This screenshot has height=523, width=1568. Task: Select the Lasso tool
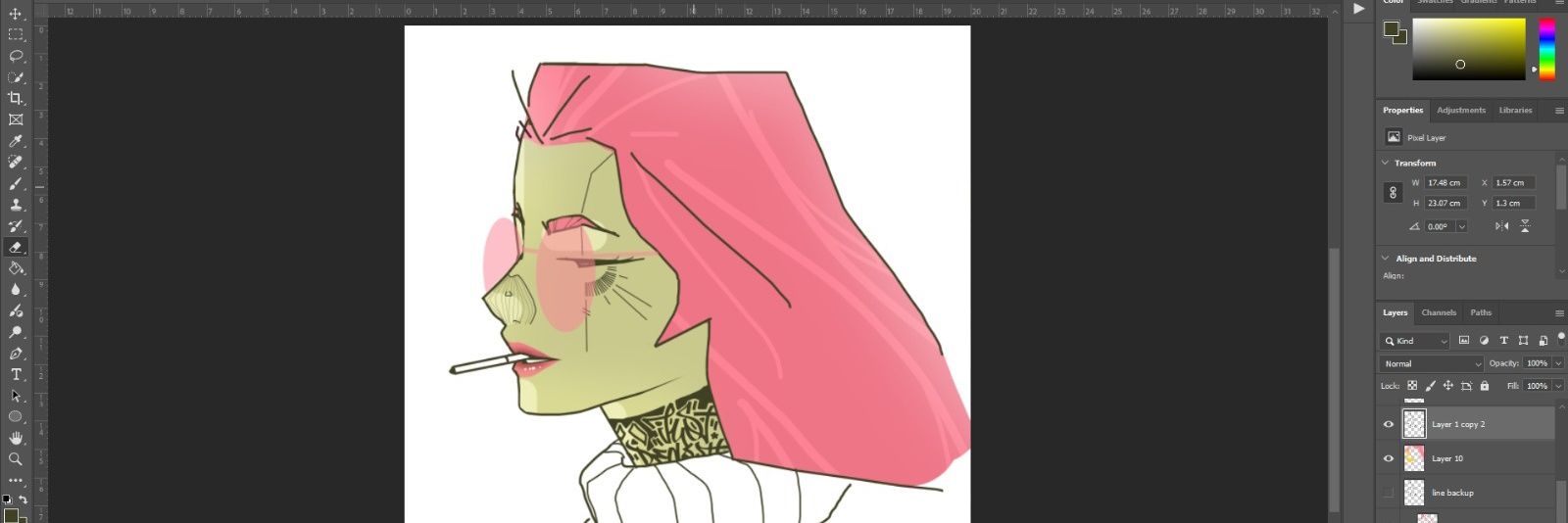point(16,56)
